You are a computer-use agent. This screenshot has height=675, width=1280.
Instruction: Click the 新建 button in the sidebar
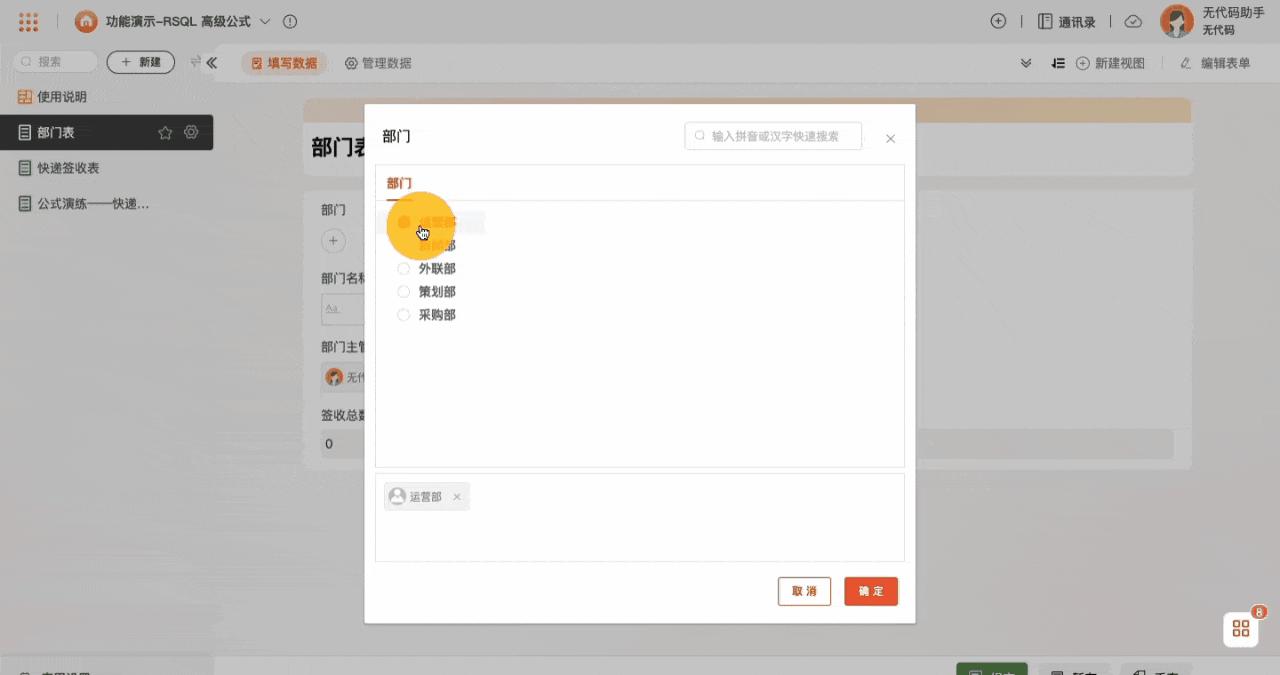[140, 61]
